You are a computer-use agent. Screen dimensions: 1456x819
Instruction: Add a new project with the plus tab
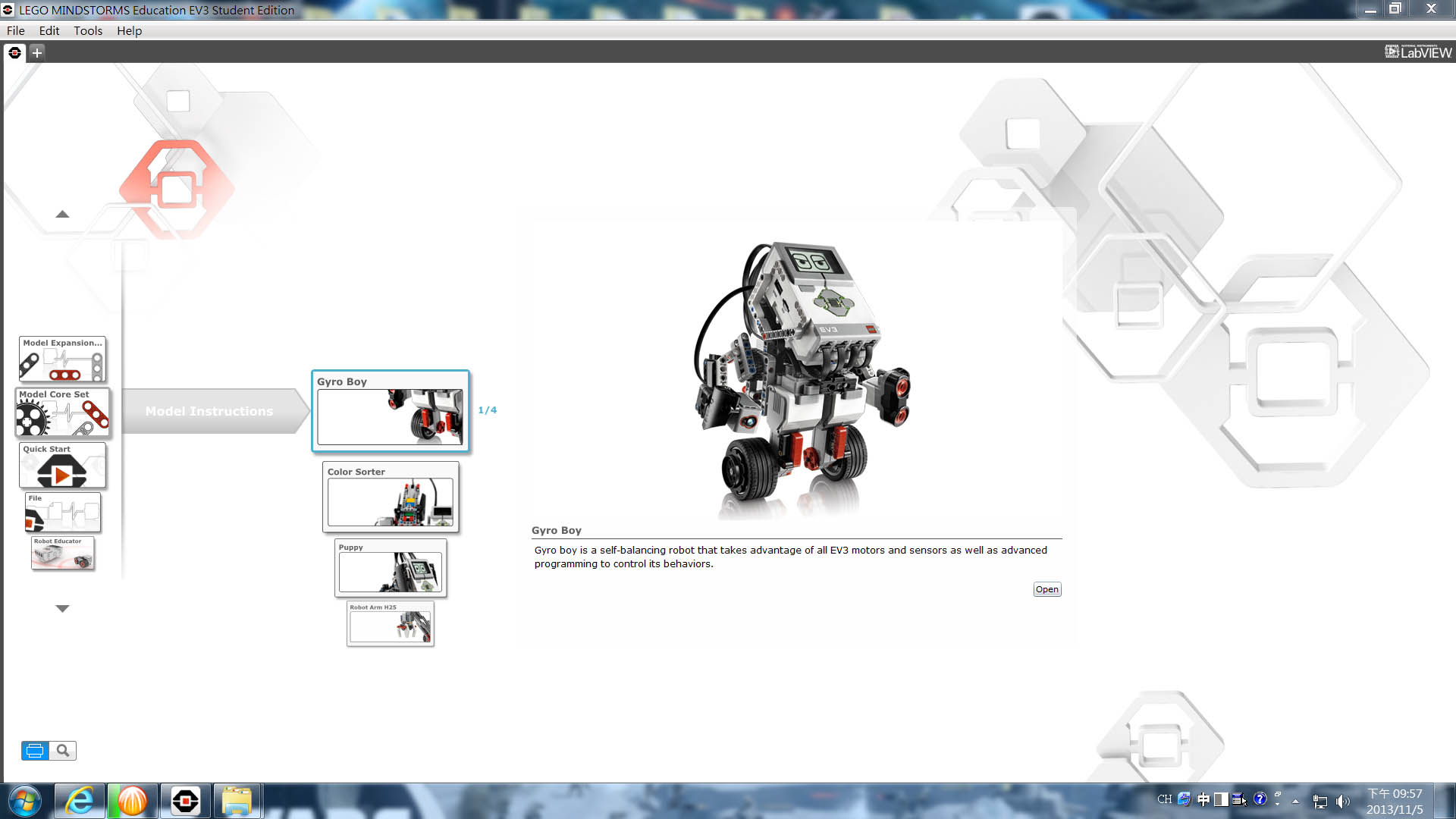click(x=36, y=52)
